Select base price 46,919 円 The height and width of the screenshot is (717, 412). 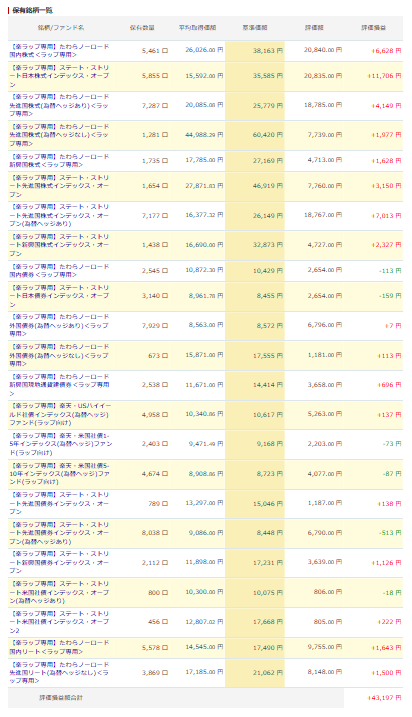pyautogui.click(x=268, y=186)
